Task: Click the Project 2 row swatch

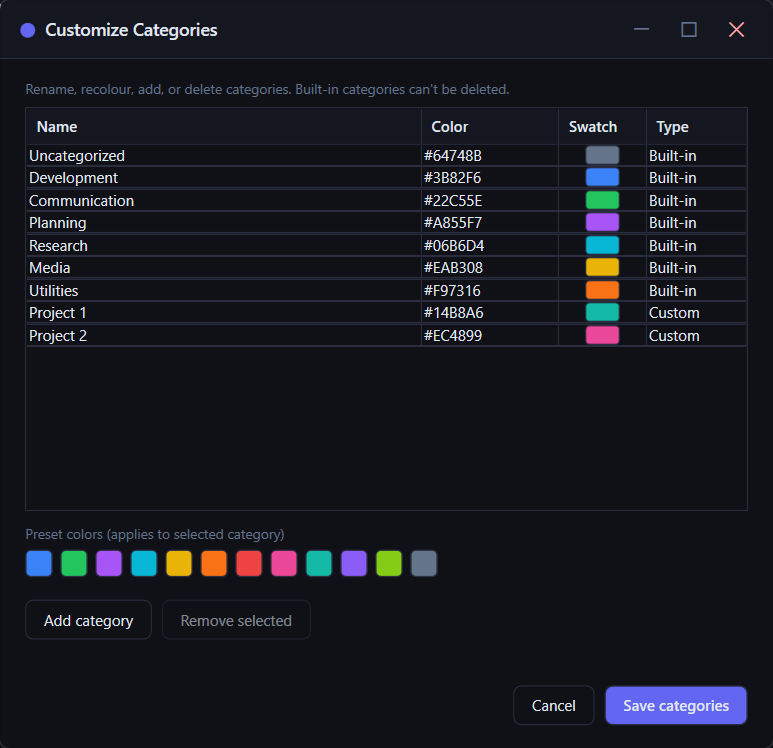Action: coord(602,335)
